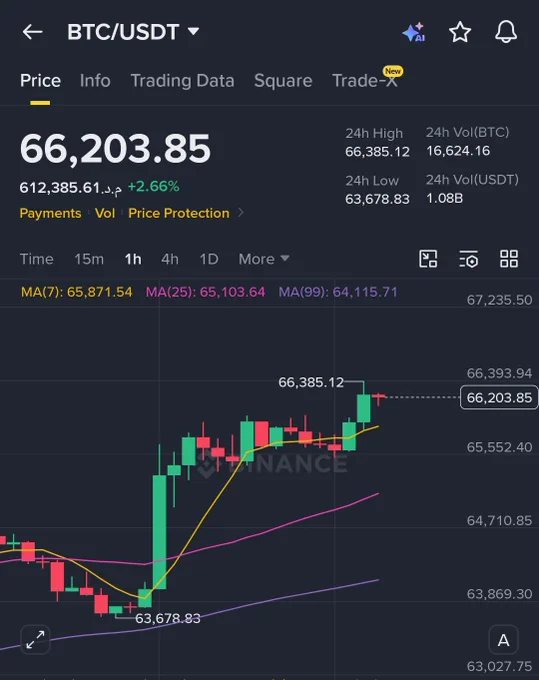Select the Time chart interval

pos(36,259)
